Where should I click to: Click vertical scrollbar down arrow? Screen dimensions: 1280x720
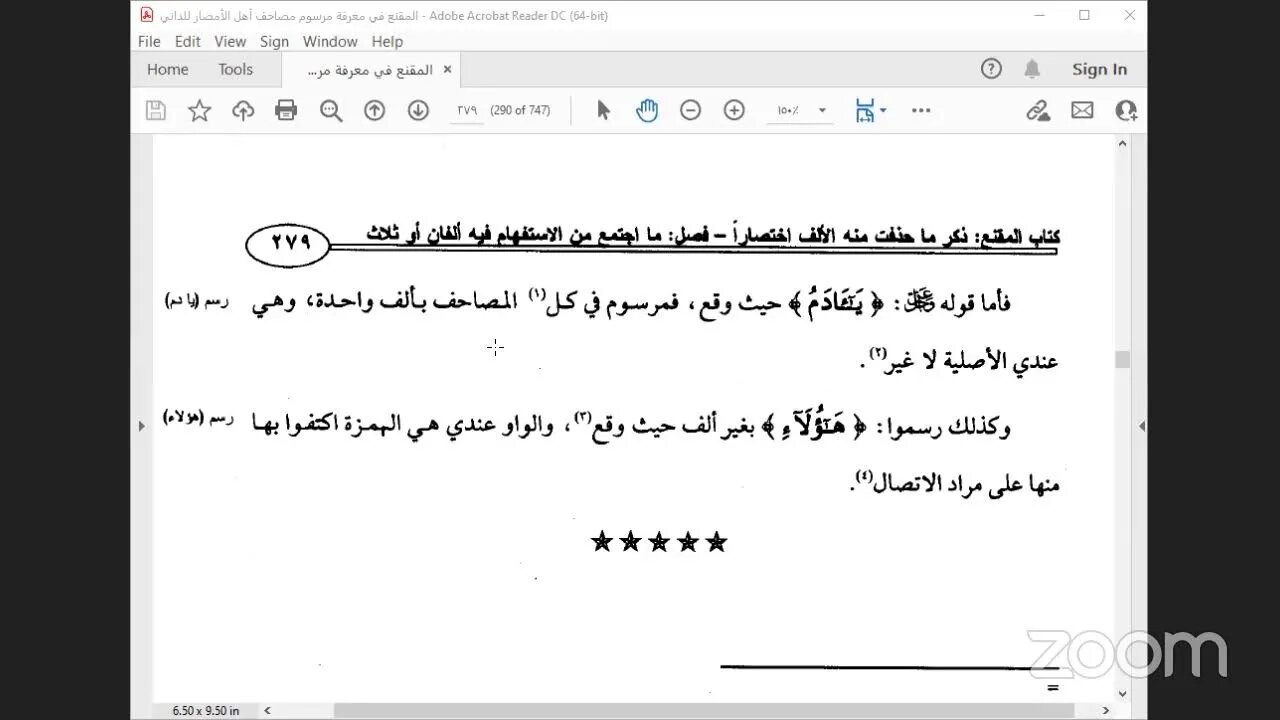coord(1122,693)
